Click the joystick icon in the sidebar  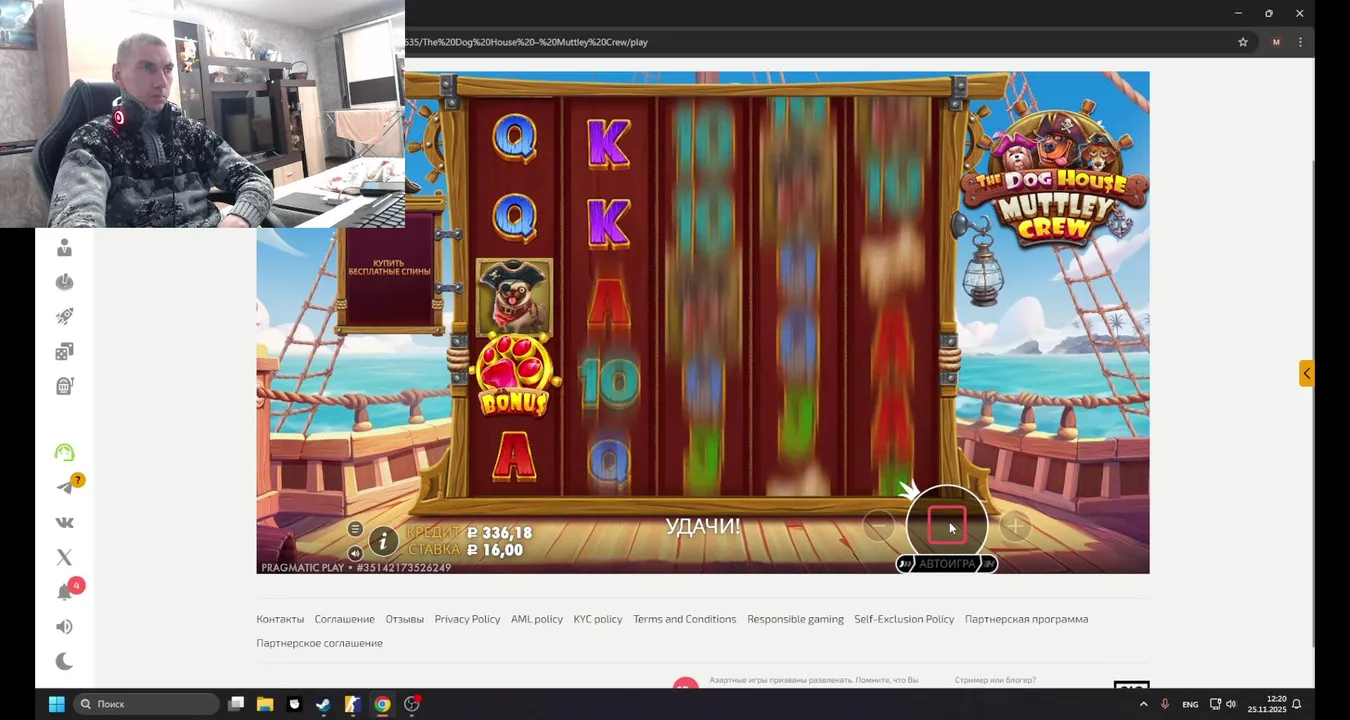point(65,282)
